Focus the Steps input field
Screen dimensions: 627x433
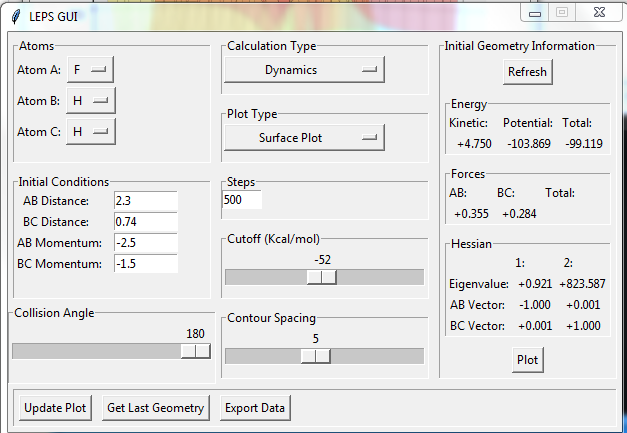pos(242,200)
